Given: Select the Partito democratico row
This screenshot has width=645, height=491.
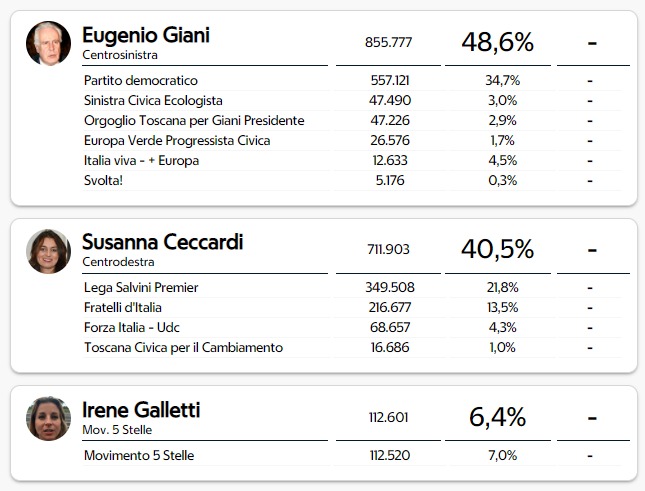Looking at the screenshot, I should point(353,80).
